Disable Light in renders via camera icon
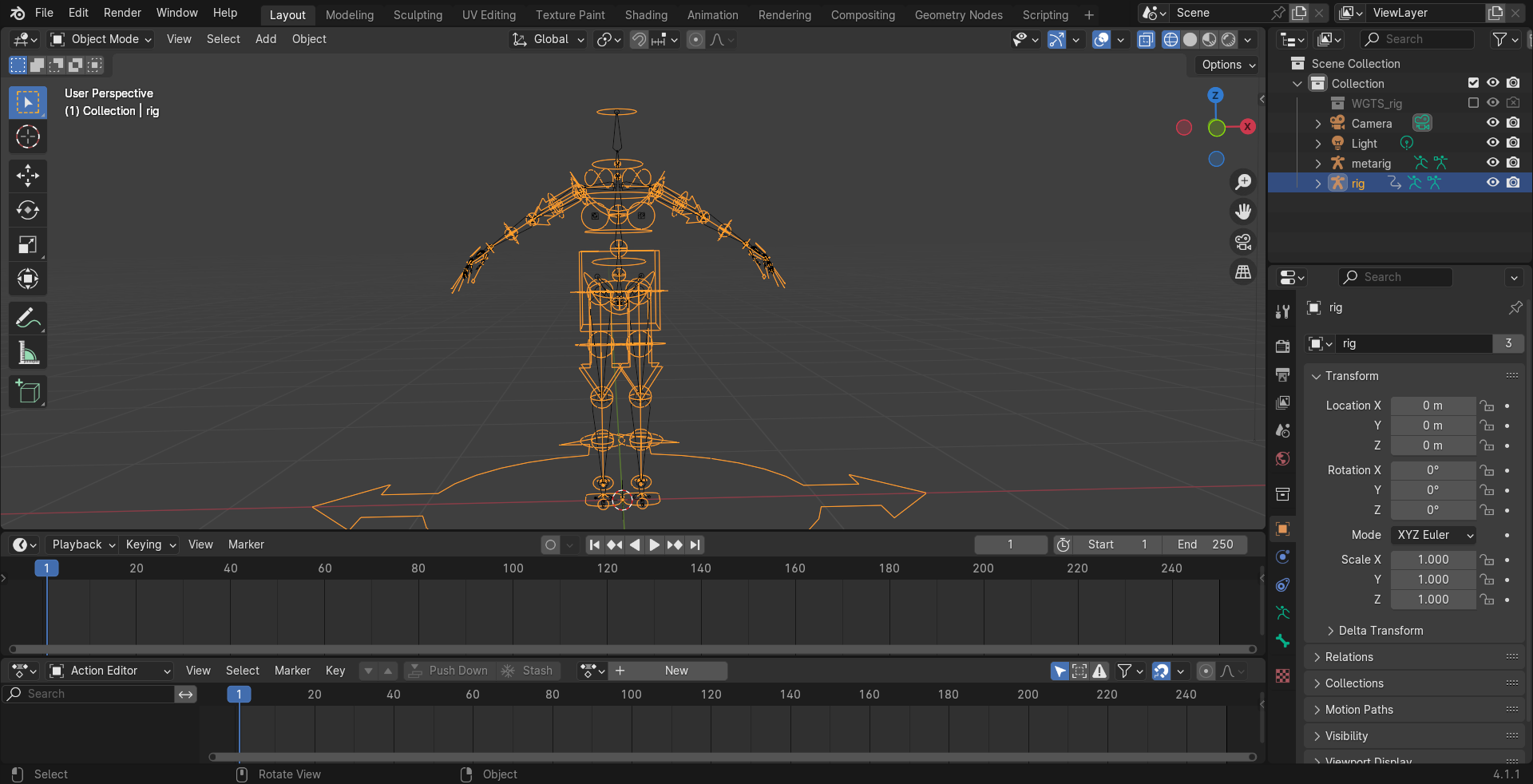The height and width of the screenshot is (784, 1533). coord(1513,143)
